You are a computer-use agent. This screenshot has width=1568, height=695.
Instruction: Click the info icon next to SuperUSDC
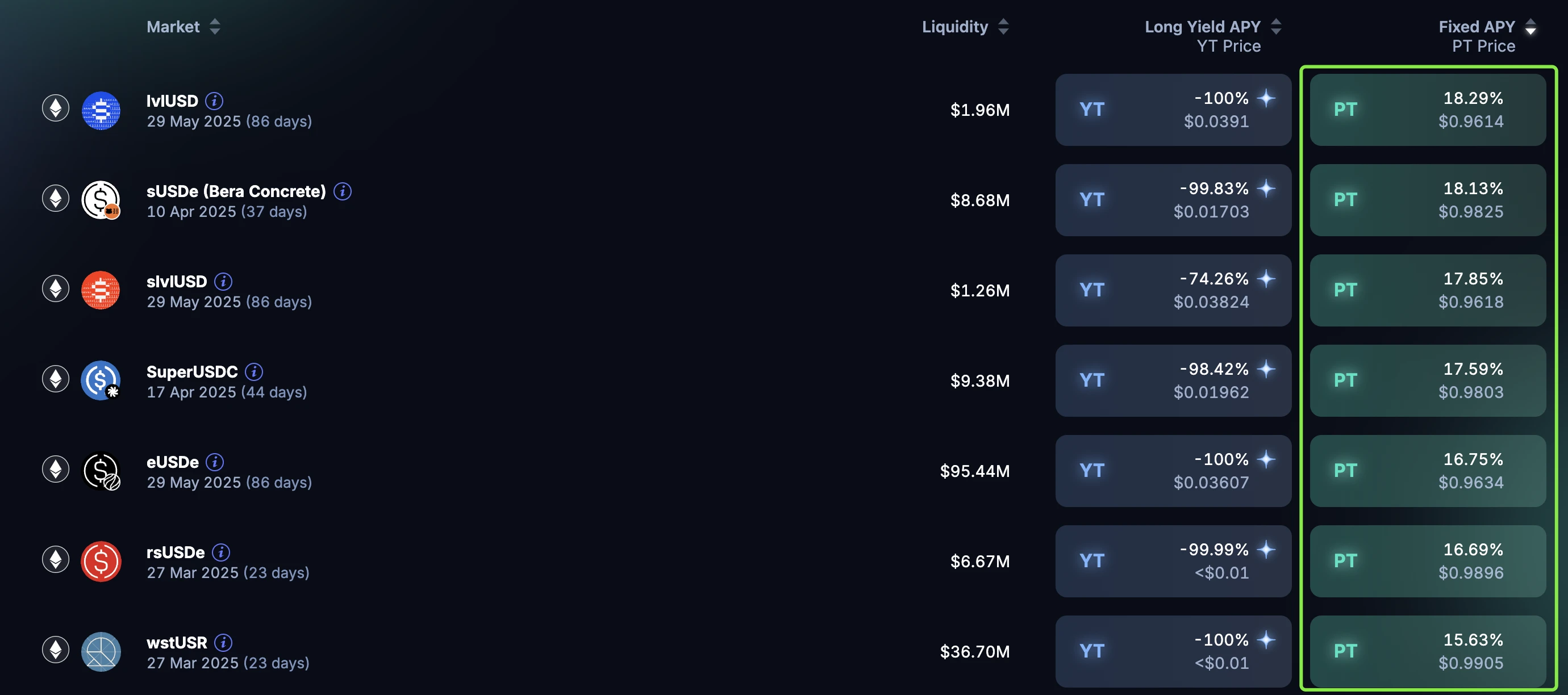[x=254, y=371]
